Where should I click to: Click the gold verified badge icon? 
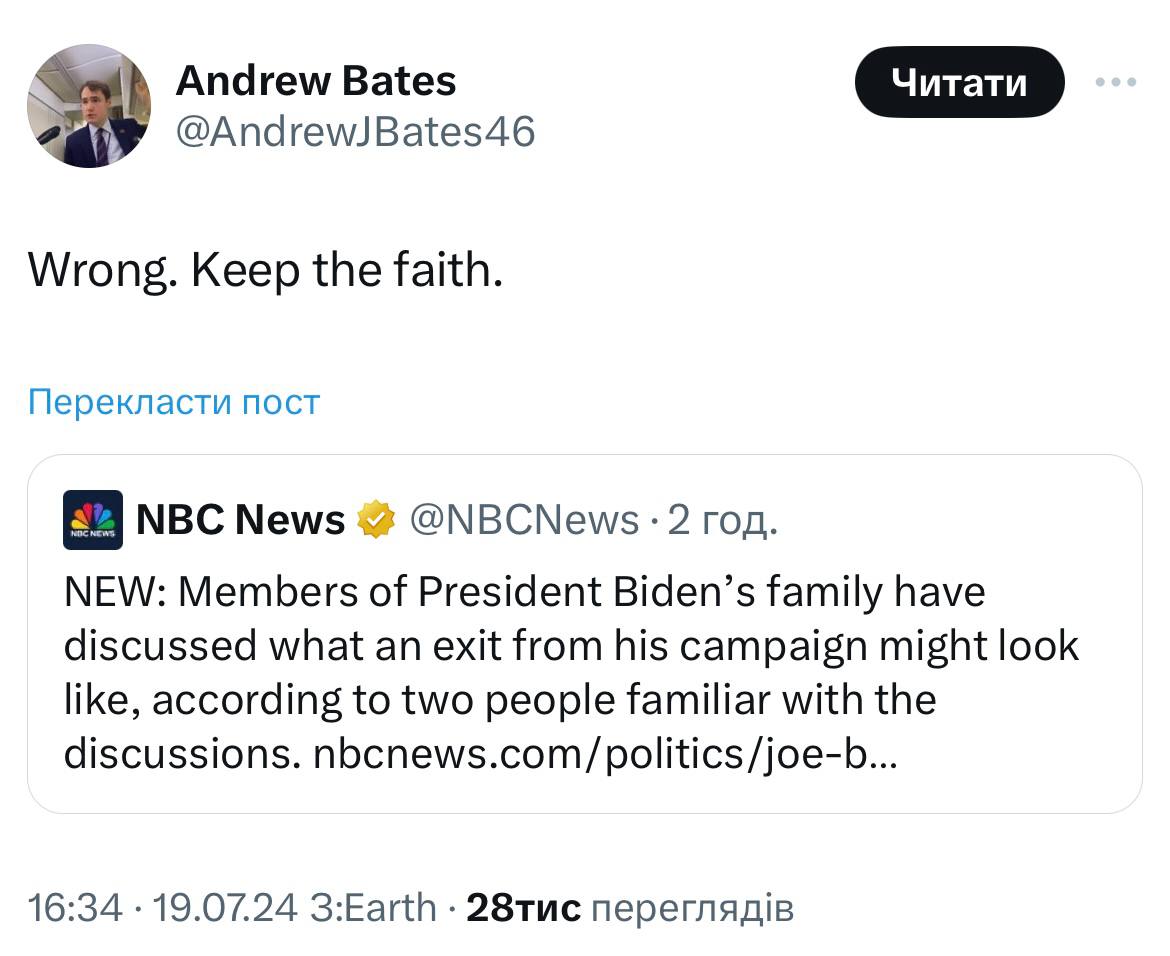coord(377,520)
